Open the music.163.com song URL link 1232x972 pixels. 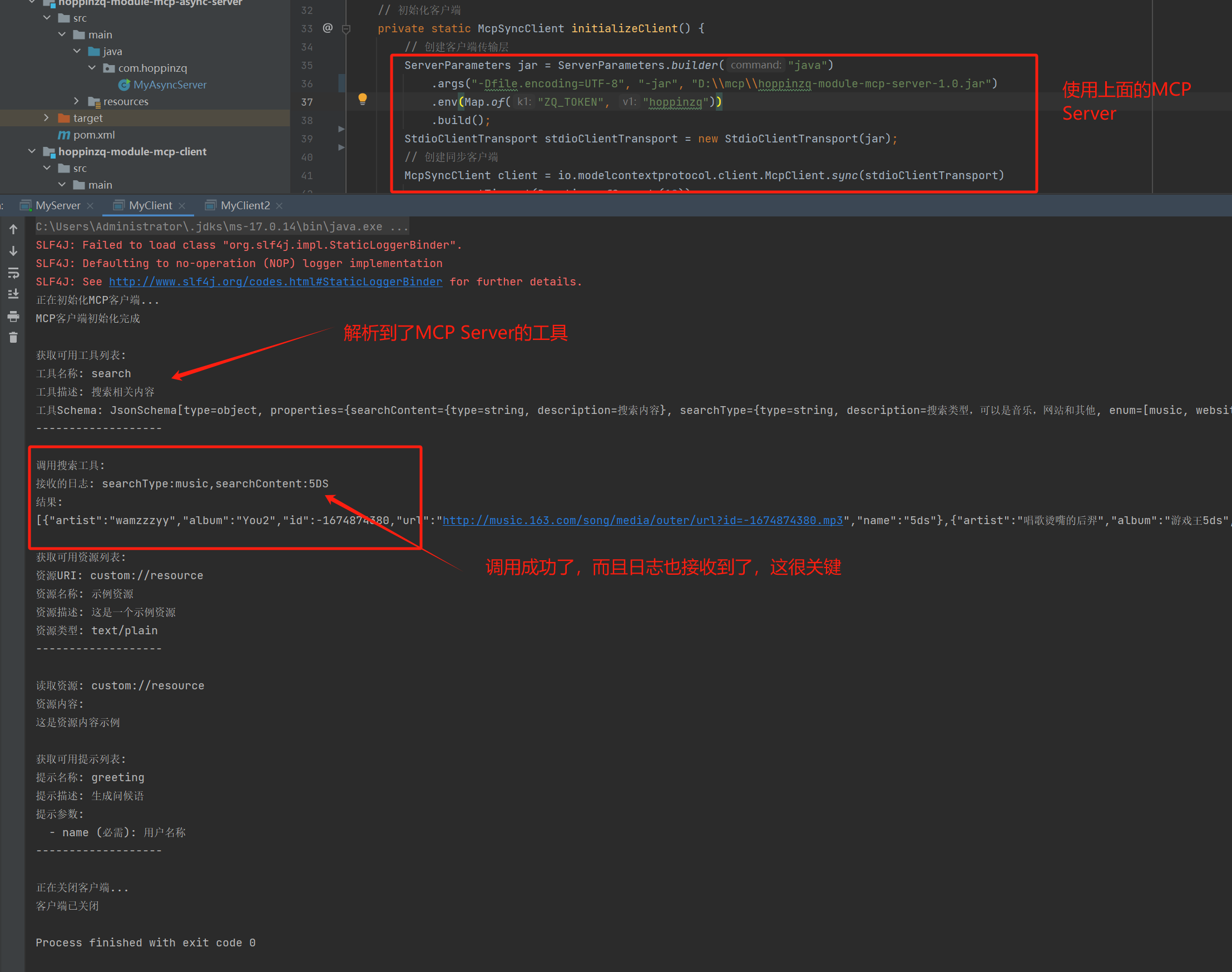[642, 520]
